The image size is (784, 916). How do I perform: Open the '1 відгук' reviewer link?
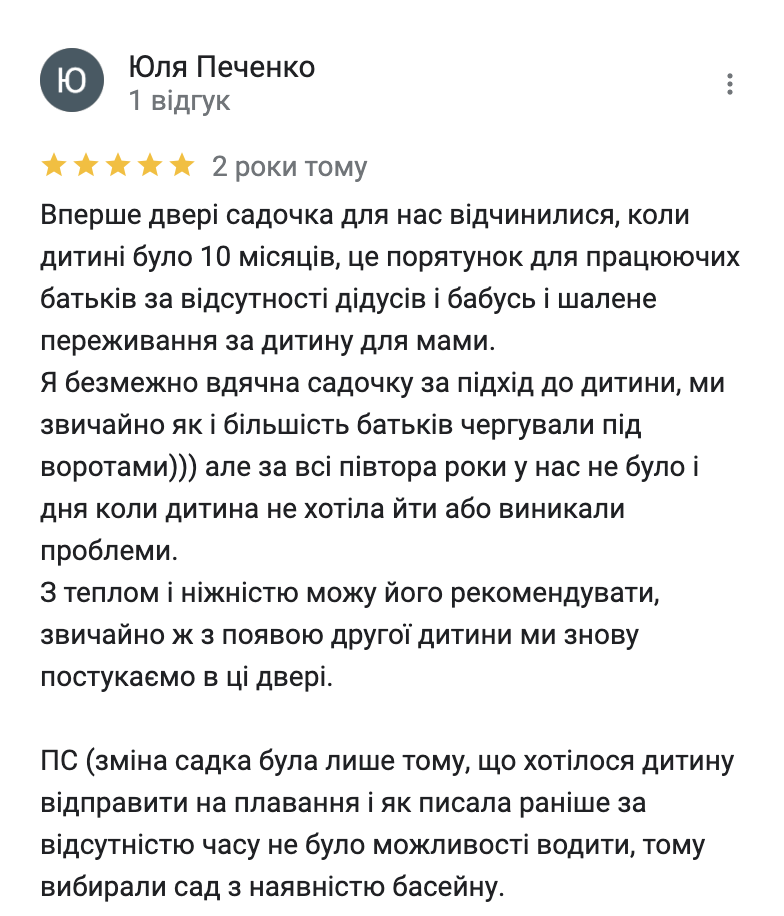coord(179,100)
